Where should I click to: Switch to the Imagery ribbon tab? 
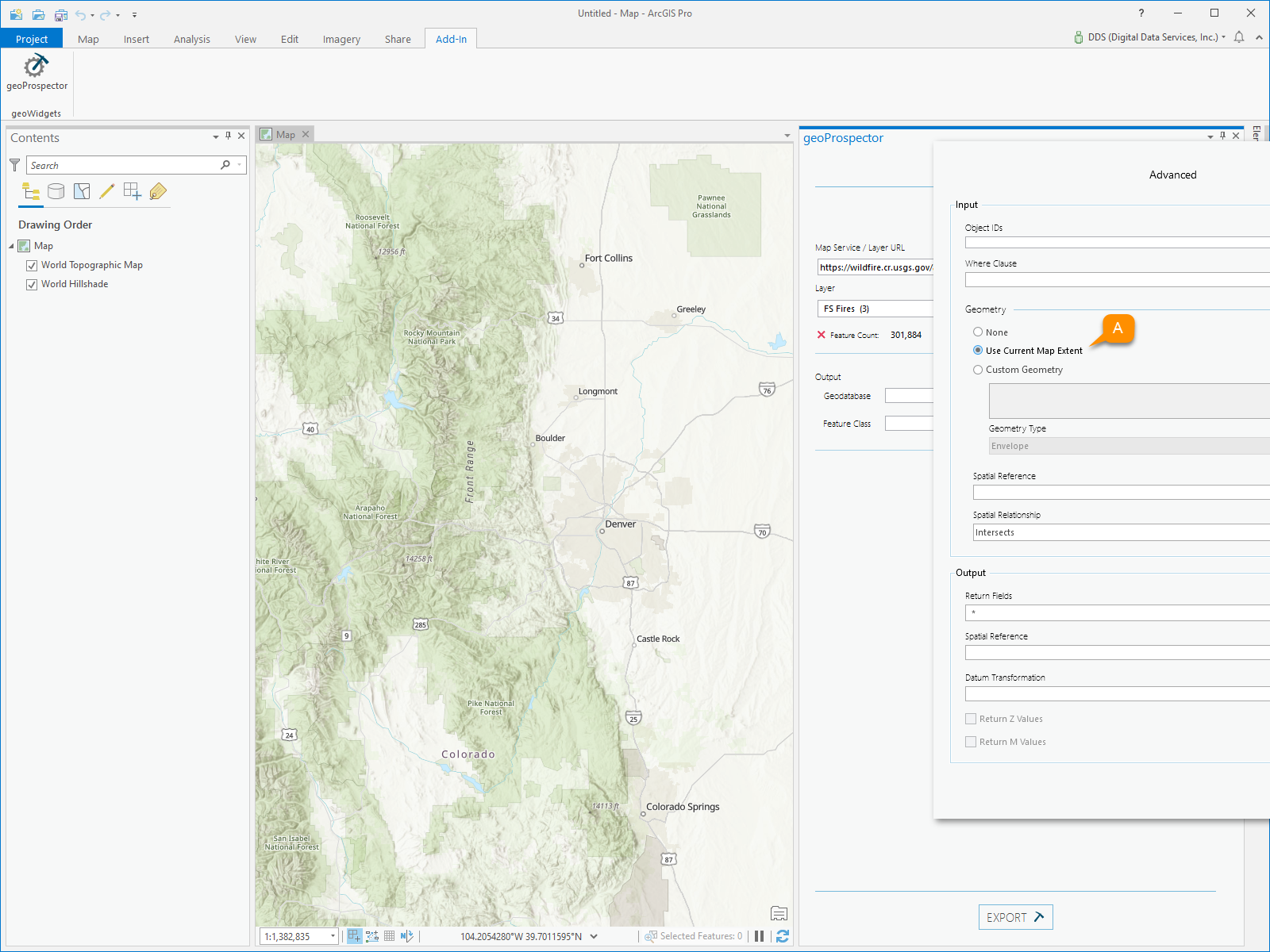pyautogui.click(x=341, y=39)
